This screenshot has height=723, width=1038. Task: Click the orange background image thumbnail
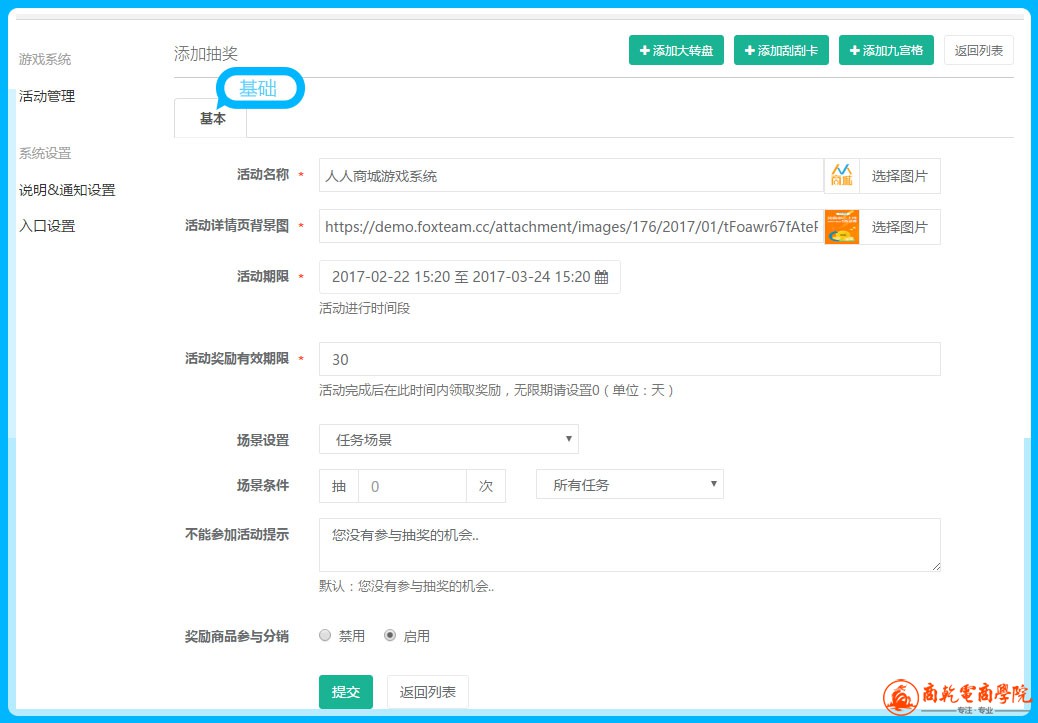[x=841, y=227]
